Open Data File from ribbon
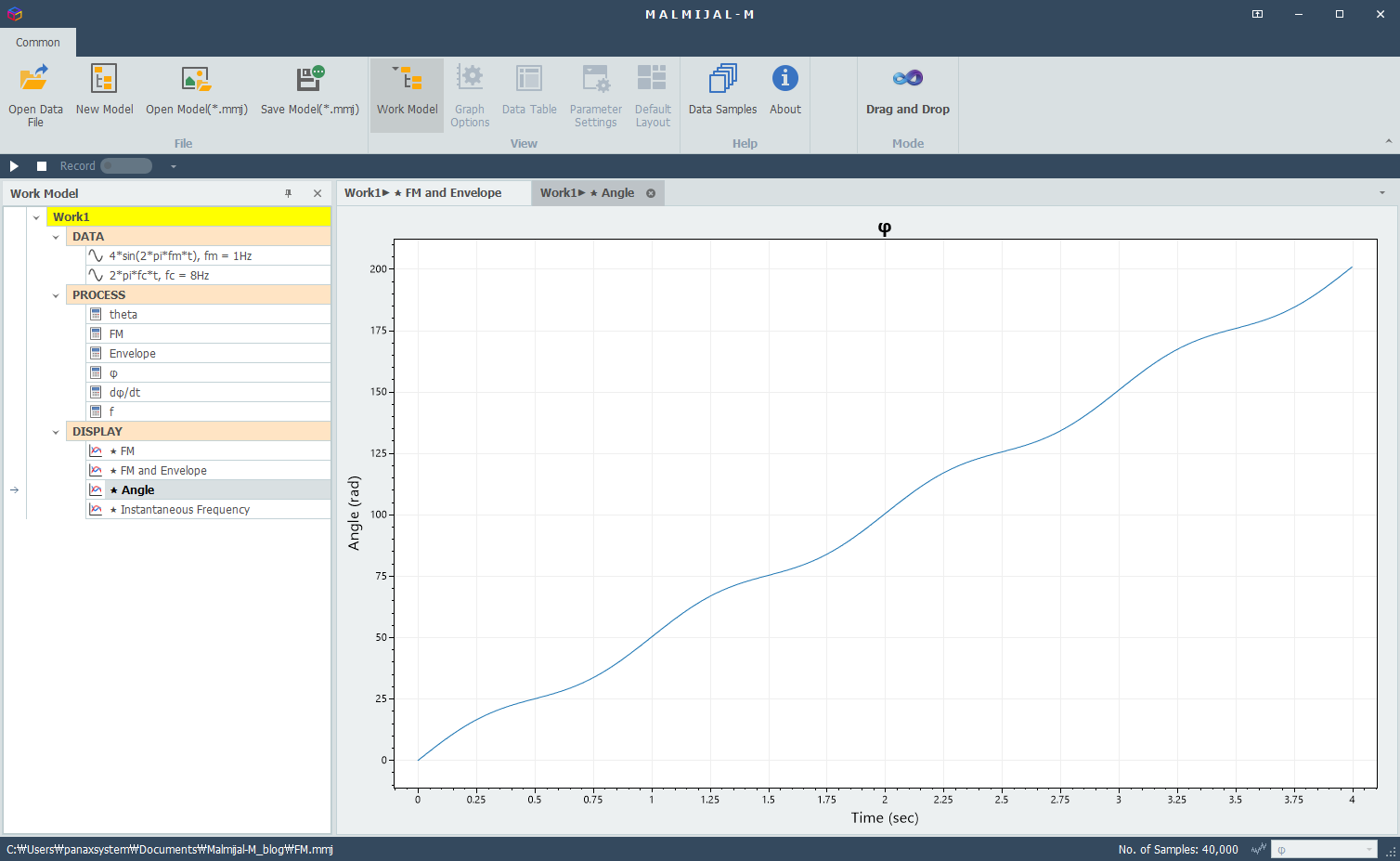Screen dimensions: 1400x861 click(35, 95)
